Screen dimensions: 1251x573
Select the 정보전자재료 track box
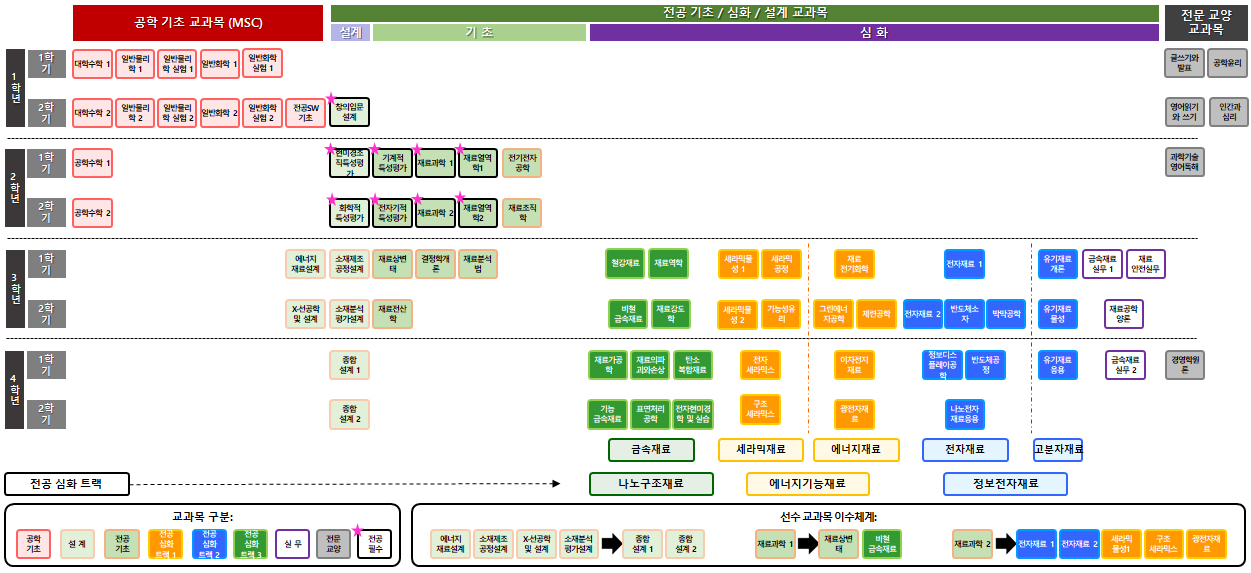[1005, 484]
